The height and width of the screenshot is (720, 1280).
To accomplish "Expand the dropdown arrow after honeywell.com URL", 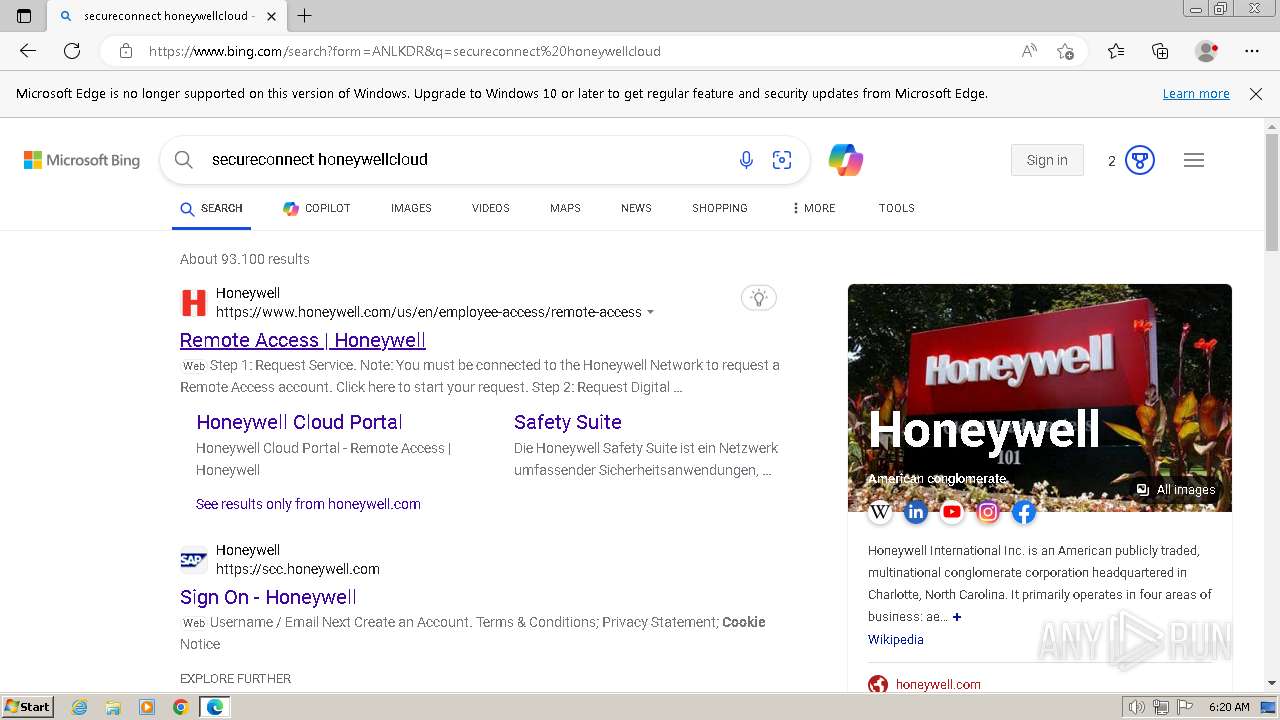I will coord(650,312).
